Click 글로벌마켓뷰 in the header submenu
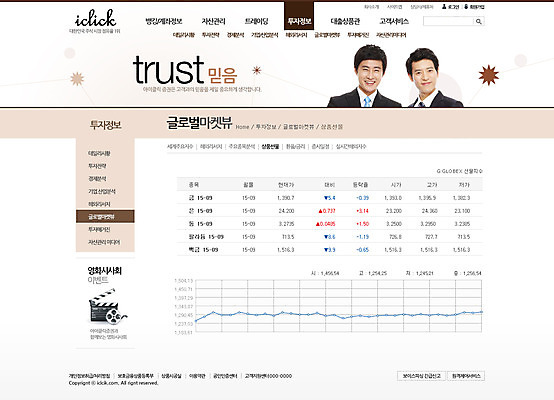Viewport: 554px width, 400px height. coord(327,35)
